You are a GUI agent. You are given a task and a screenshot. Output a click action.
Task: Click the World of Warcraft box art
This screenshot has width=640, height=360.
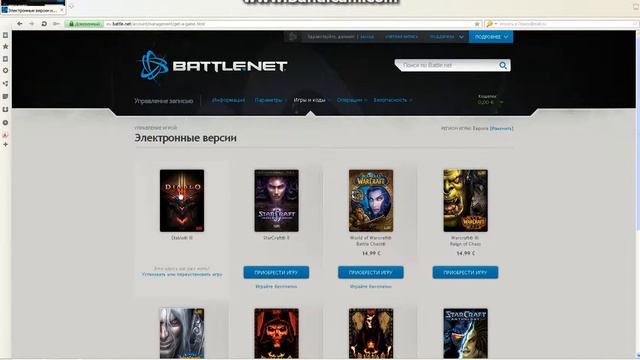click(x=371, y=200)
